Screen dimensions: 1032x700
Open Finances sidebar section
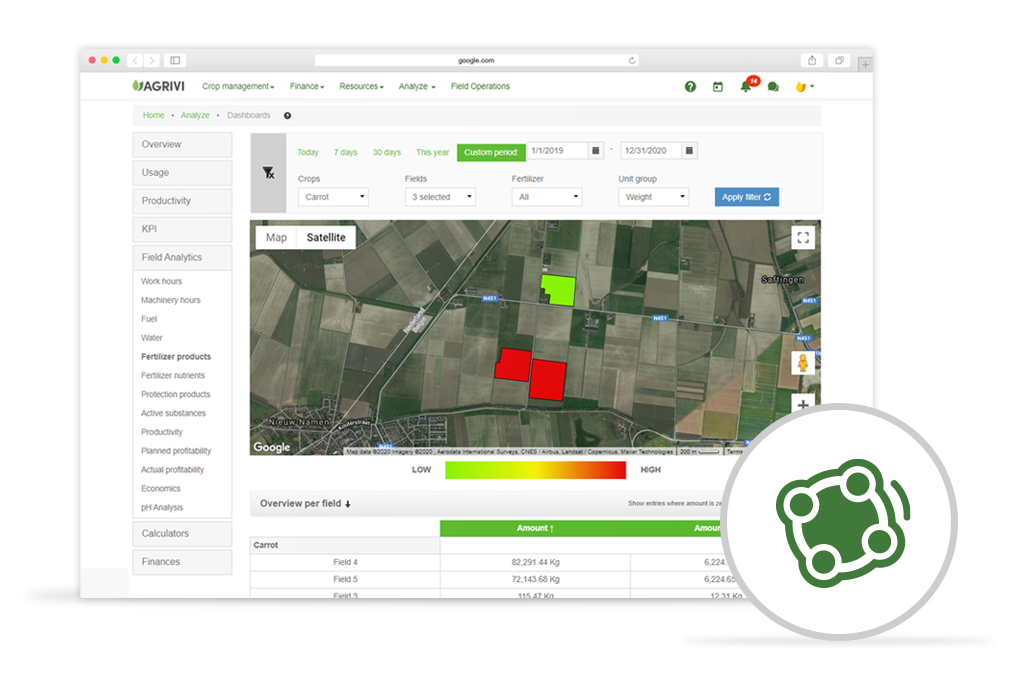[182, 562]
